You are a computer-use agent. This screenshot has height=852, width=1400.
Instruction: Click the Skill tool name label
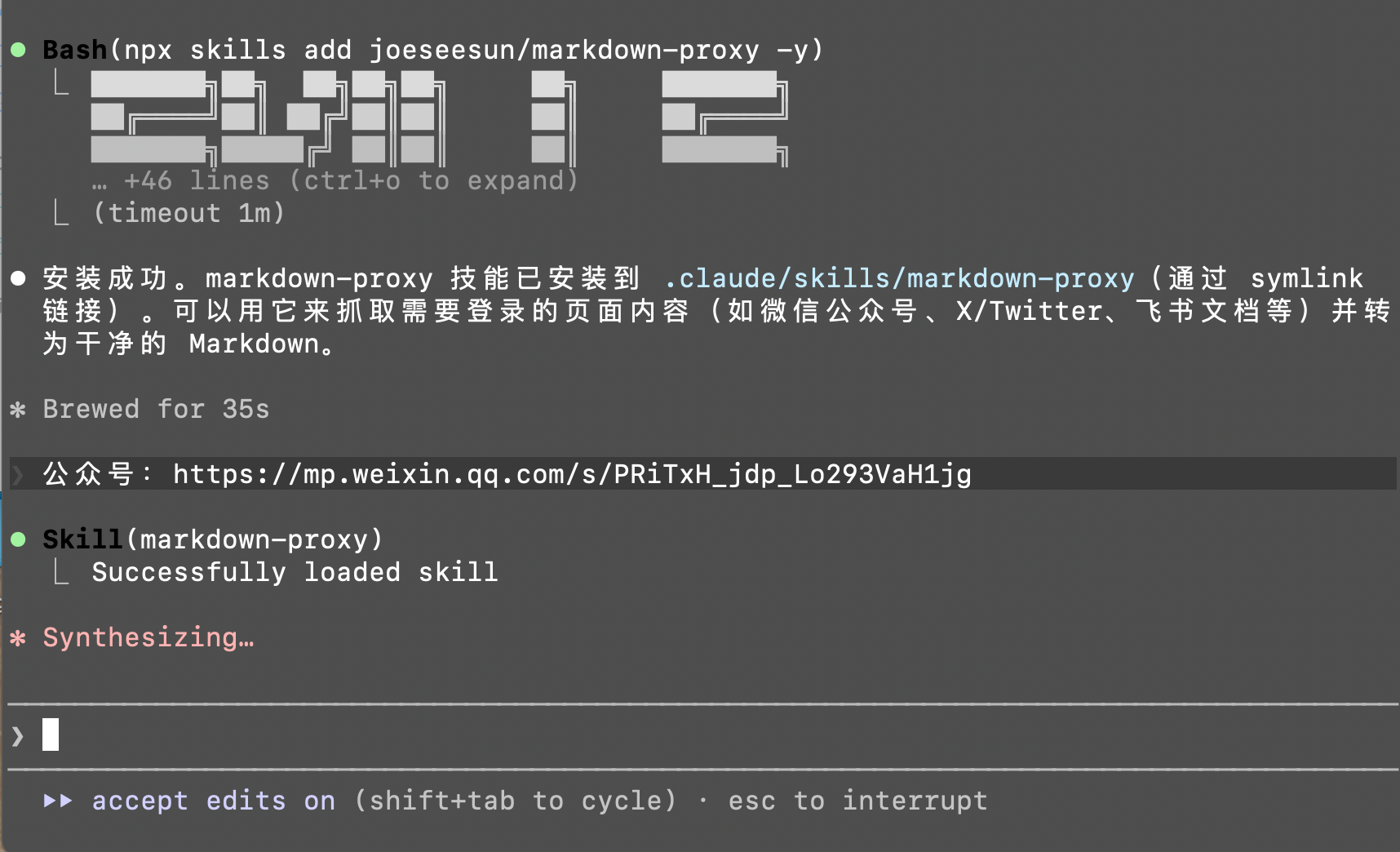[x=82, y=539]
